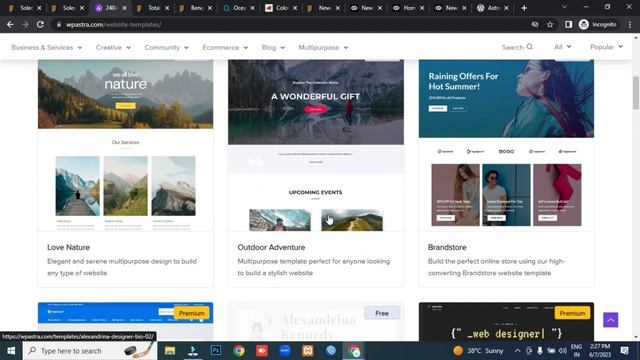
Task: Click the address bar URL
Action: [x=113, y=24]
